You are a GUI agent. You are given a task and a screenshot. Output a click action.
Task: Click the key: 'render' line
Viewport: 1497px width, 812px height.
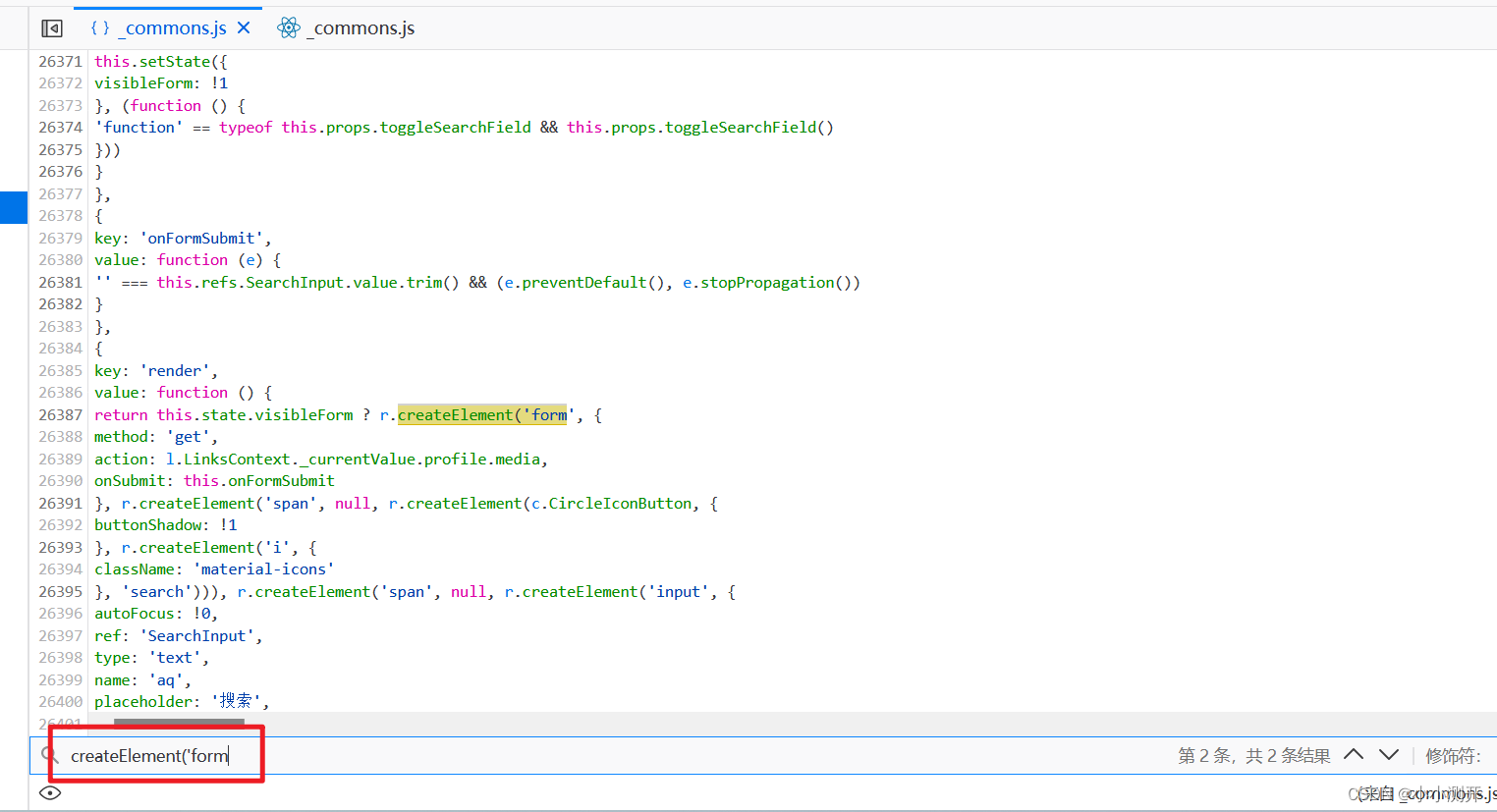156,370
